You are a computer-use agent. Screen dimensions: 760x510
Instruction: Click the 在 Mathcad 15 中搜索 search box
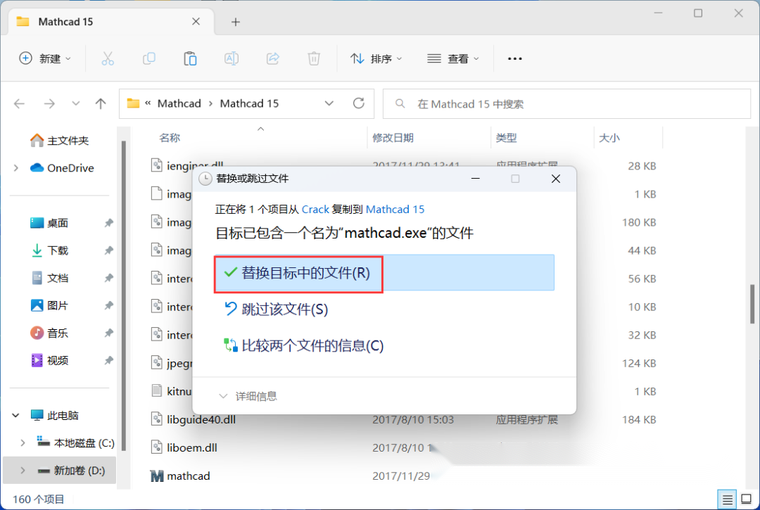(x=570, y=104)
